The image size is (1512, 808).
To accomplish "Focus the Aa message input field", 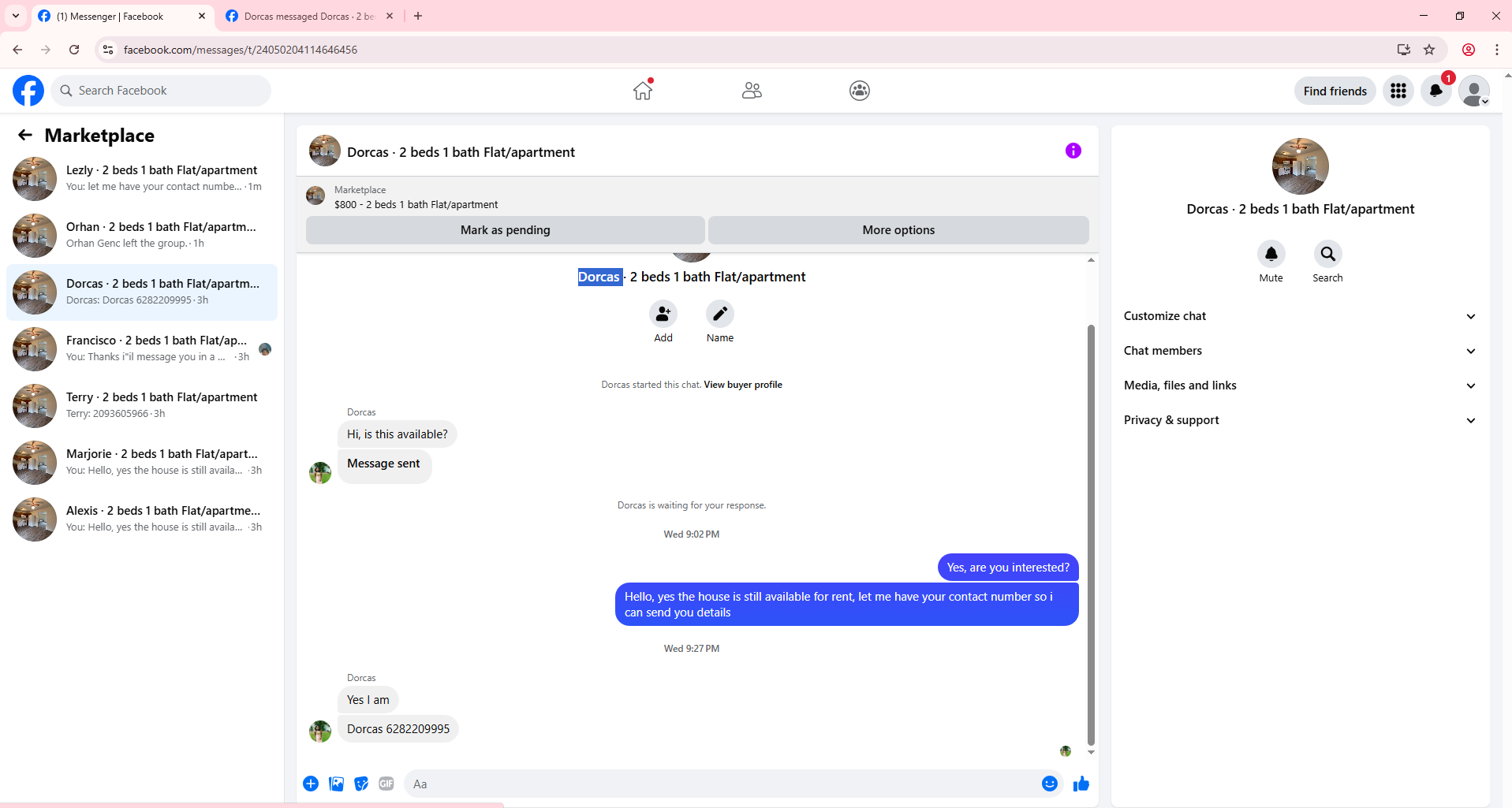I will [722, 784].
